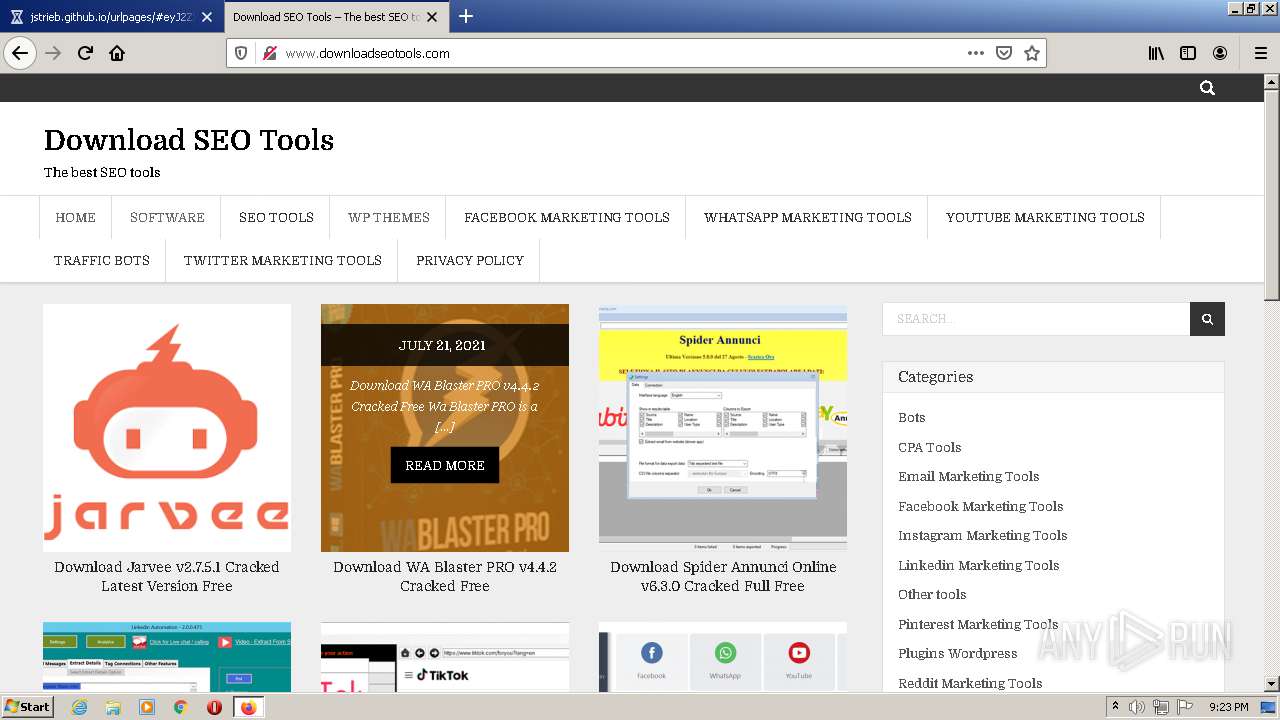Click the browser address bar URL
This screenshot has width=1280, height=720.
tap(367, 53)
